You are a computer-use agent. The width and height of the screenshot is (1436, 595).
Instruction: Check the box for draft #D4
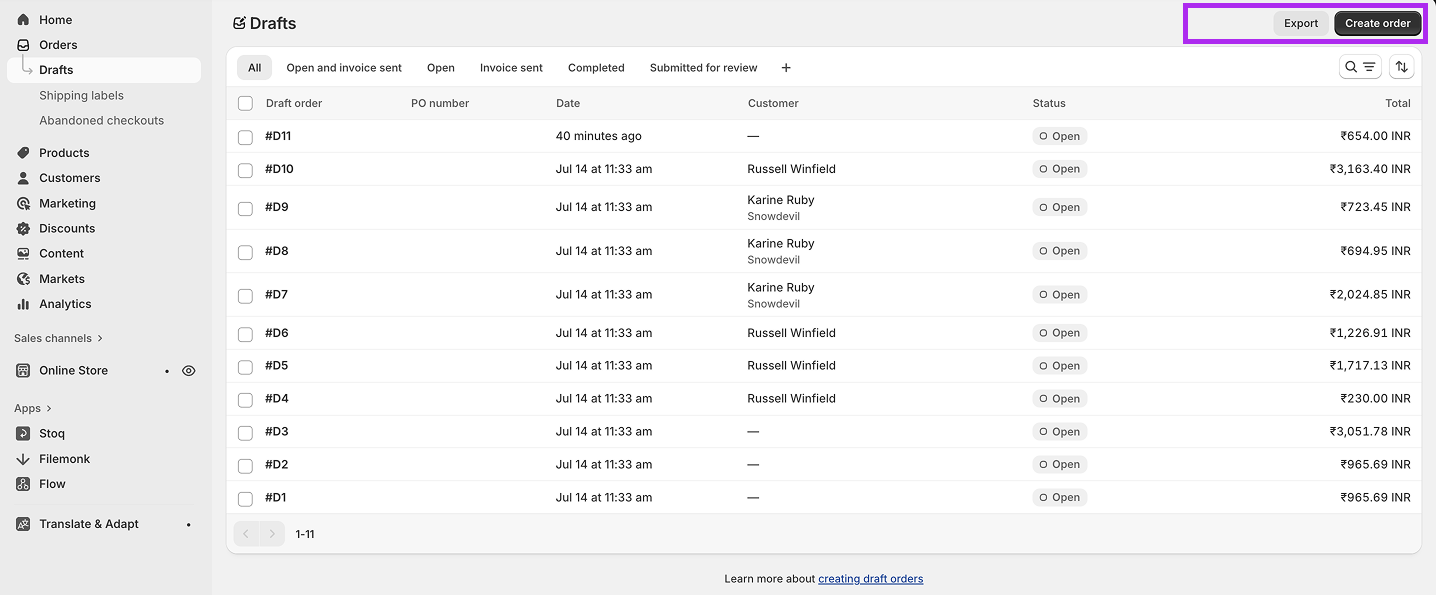pyautogui.click(x=245, y=399)
